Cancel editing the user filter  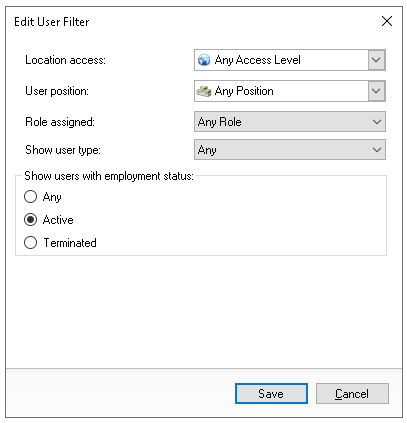click(352, 394)
